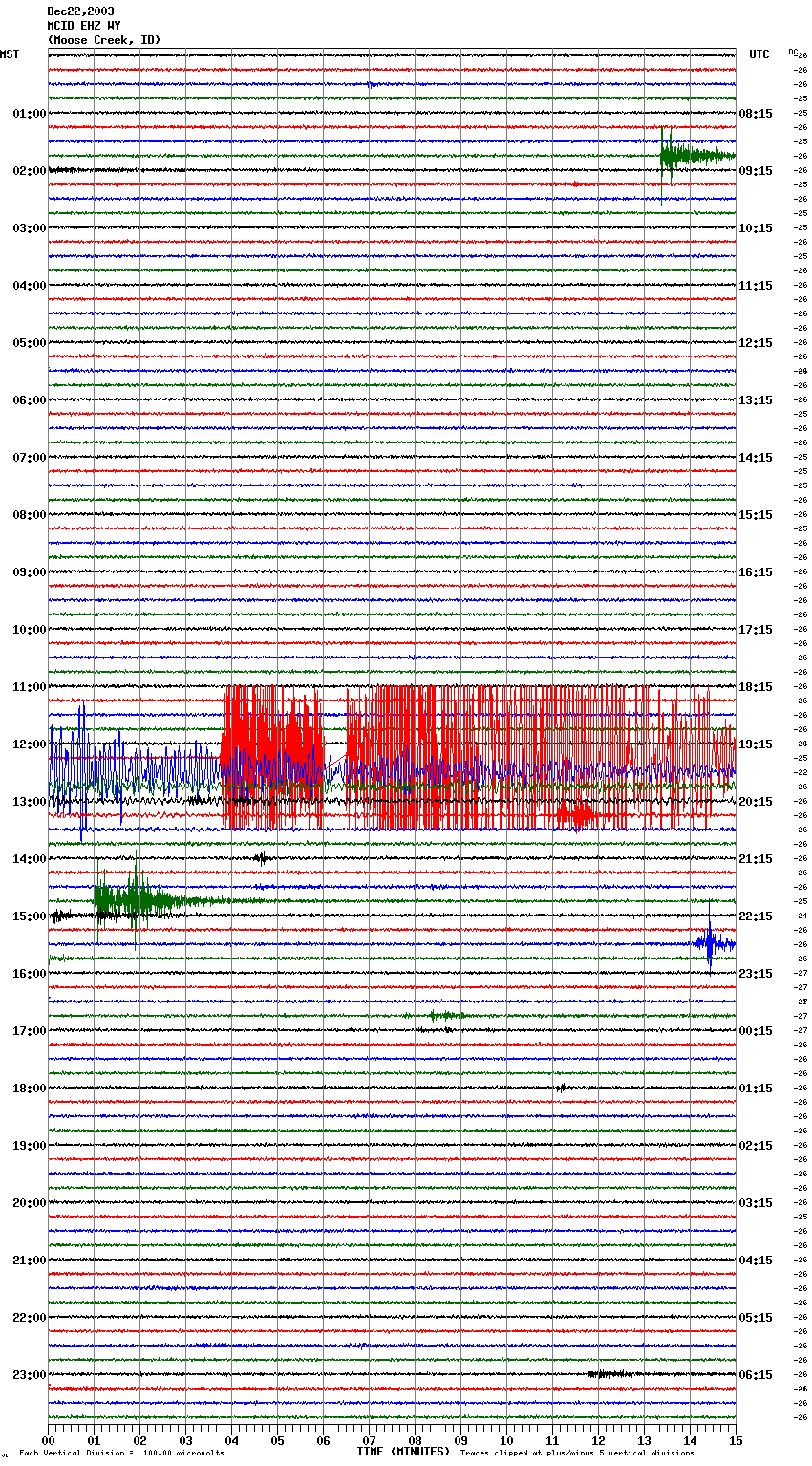
Task: Click the 18:15 UTC row label
Action: [756, 687]
